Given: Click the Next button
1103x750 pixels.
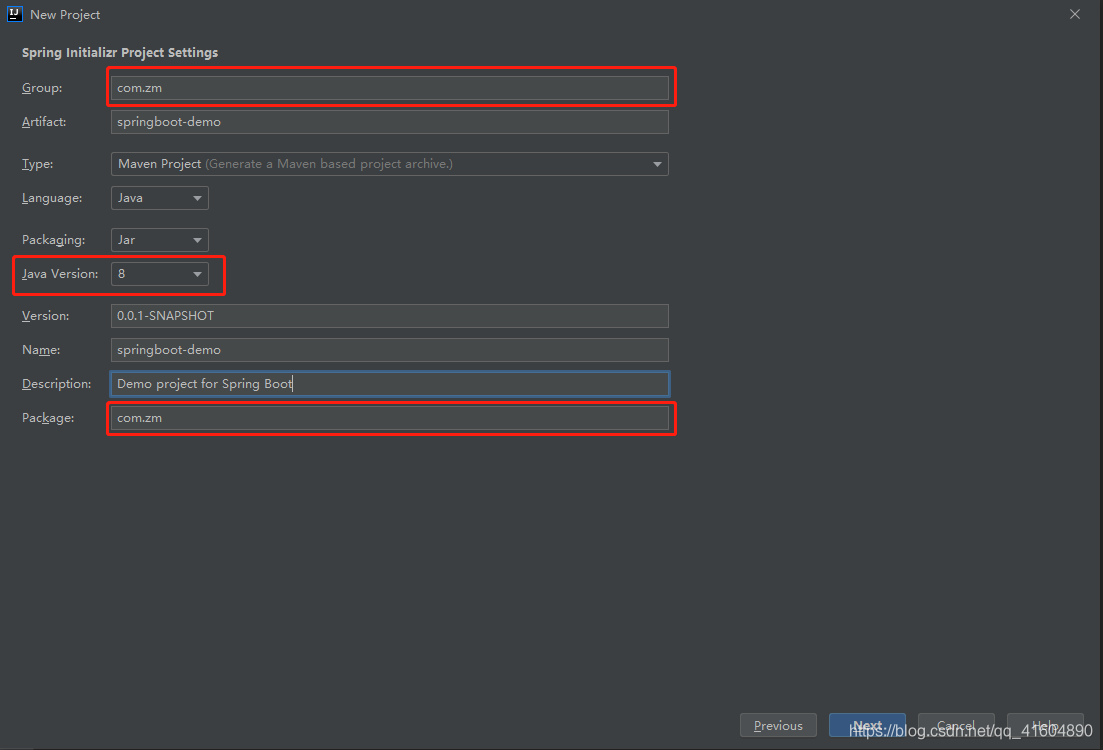Looking at the screenshot, I should pyautogui.click(x=867, y=725).
